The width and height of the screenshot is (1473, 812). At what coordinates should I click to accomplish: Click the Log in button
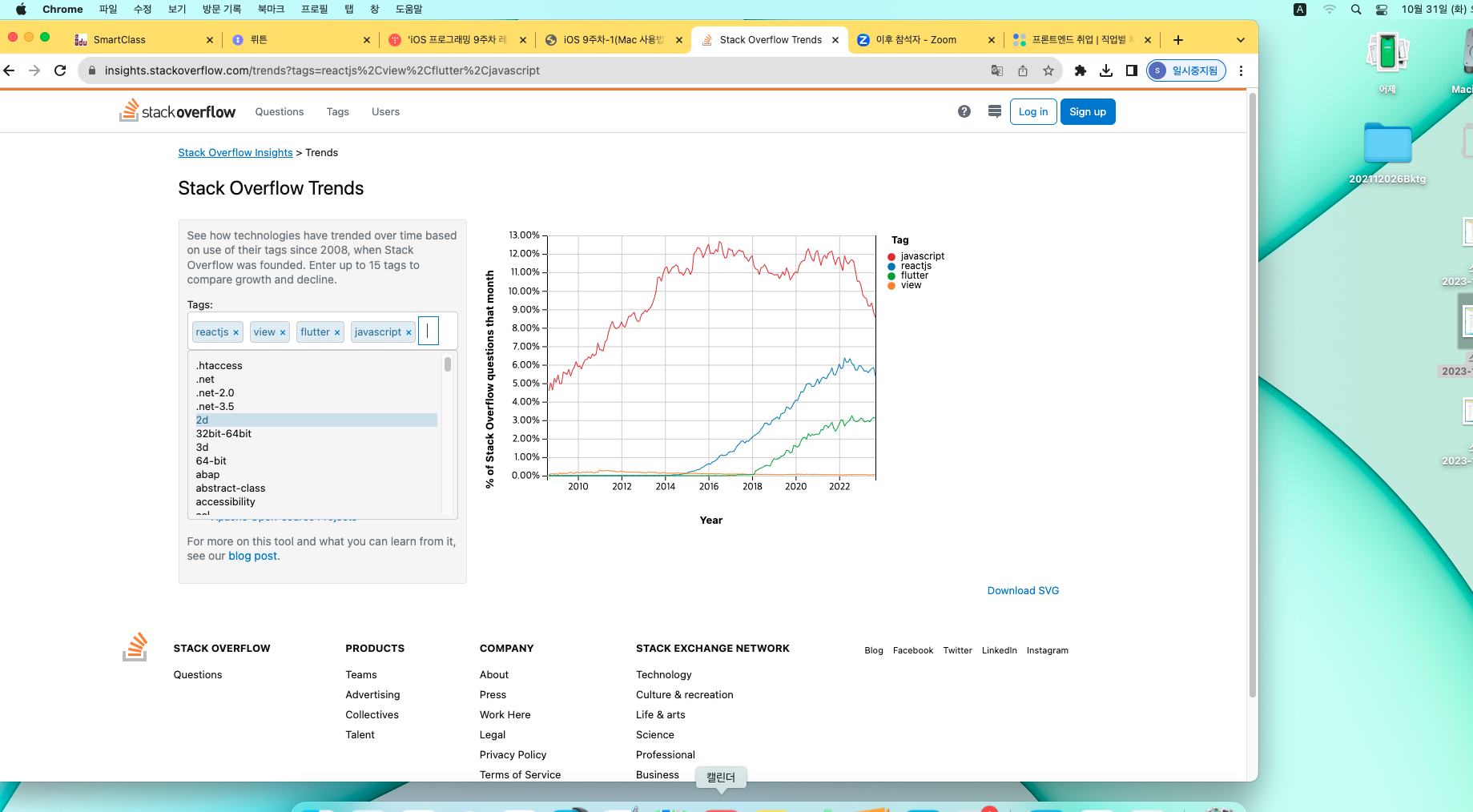pyautogui.click(x=1033, y=112)
